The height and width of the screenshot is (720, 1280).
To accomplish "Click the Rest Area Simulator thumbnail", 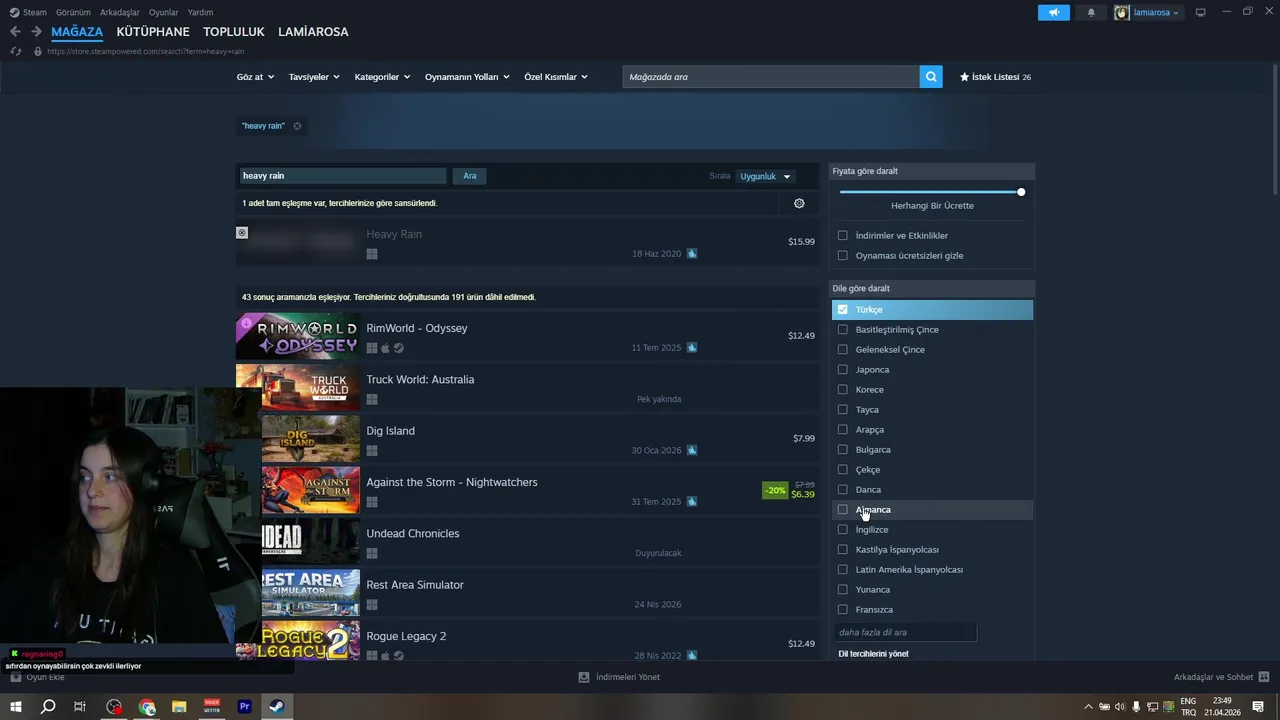I will (x=310, y=593).
